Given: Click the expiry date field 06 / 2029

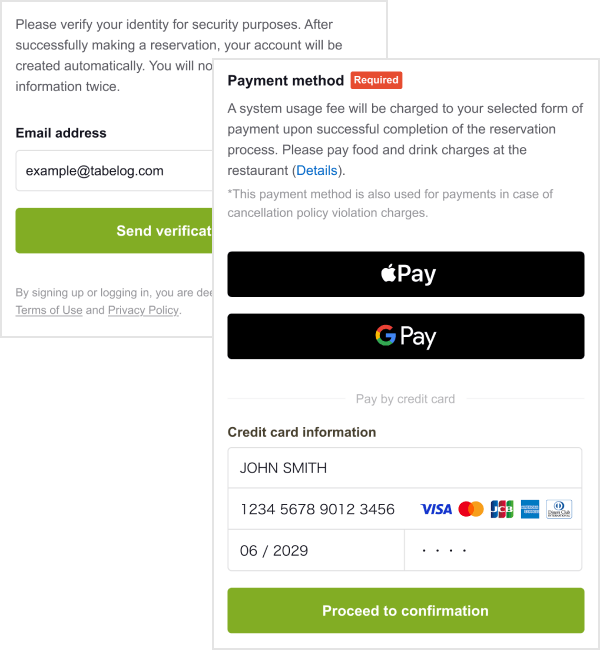Looking at the screenshot, I should coord(316,550).
